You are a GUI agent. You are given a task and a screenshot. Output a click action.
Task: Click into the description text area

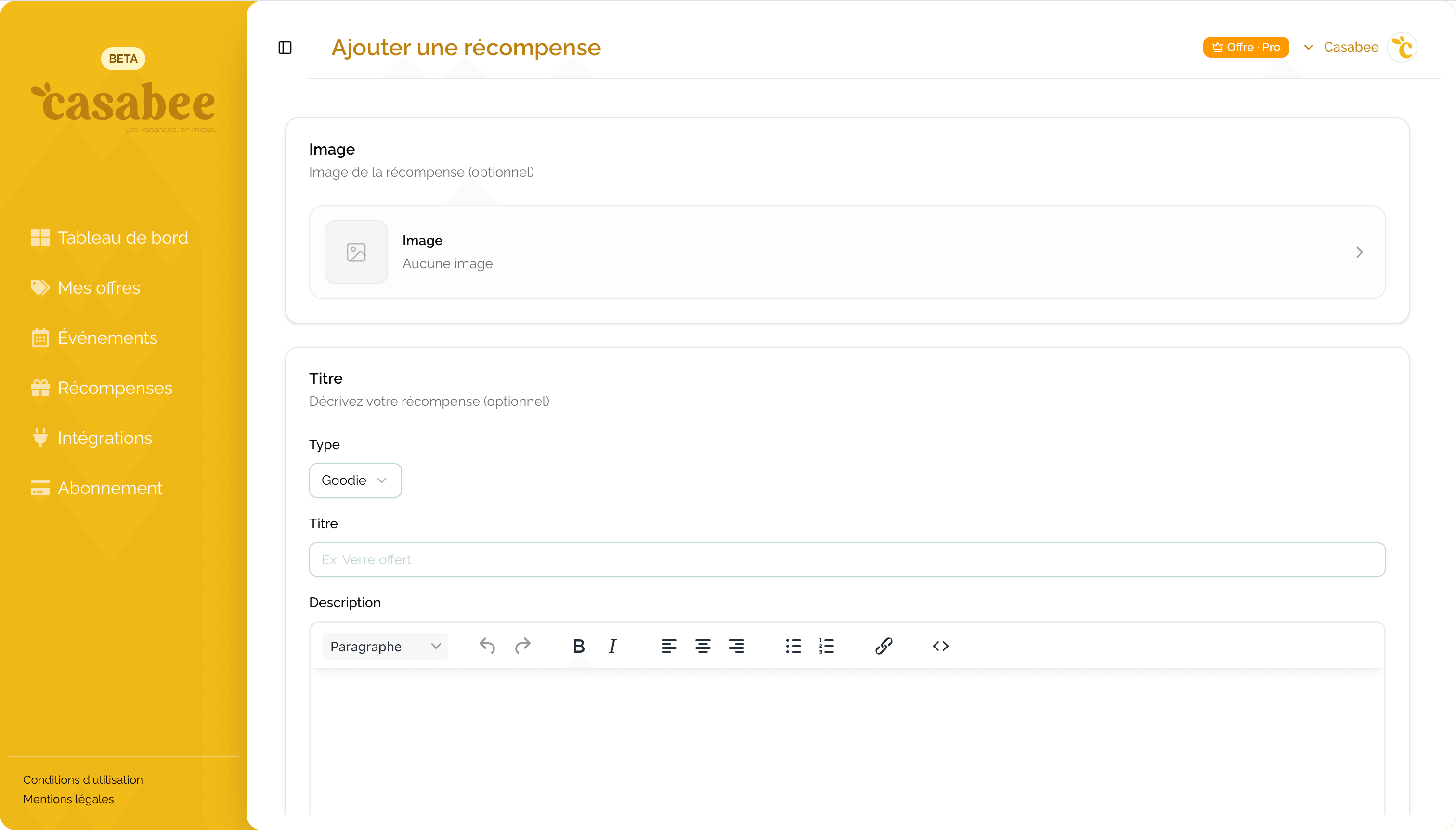click(x=846, y=741)
